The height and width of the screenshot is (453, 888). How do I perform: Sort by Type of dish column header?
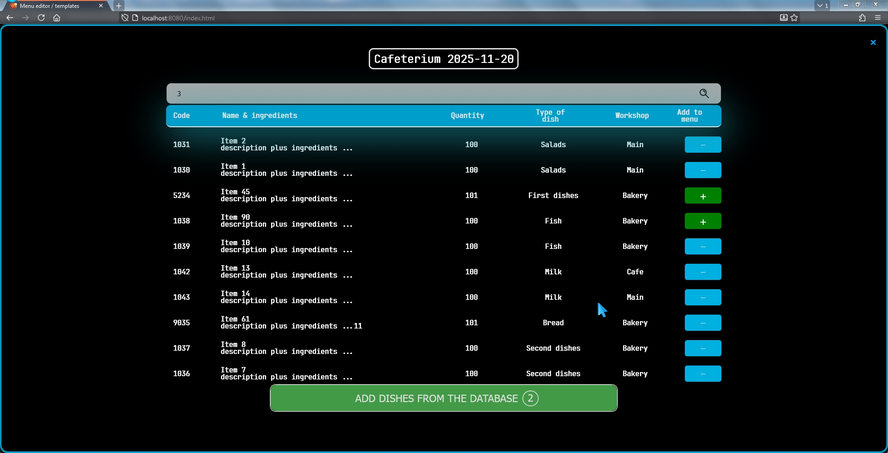[552, 116]
